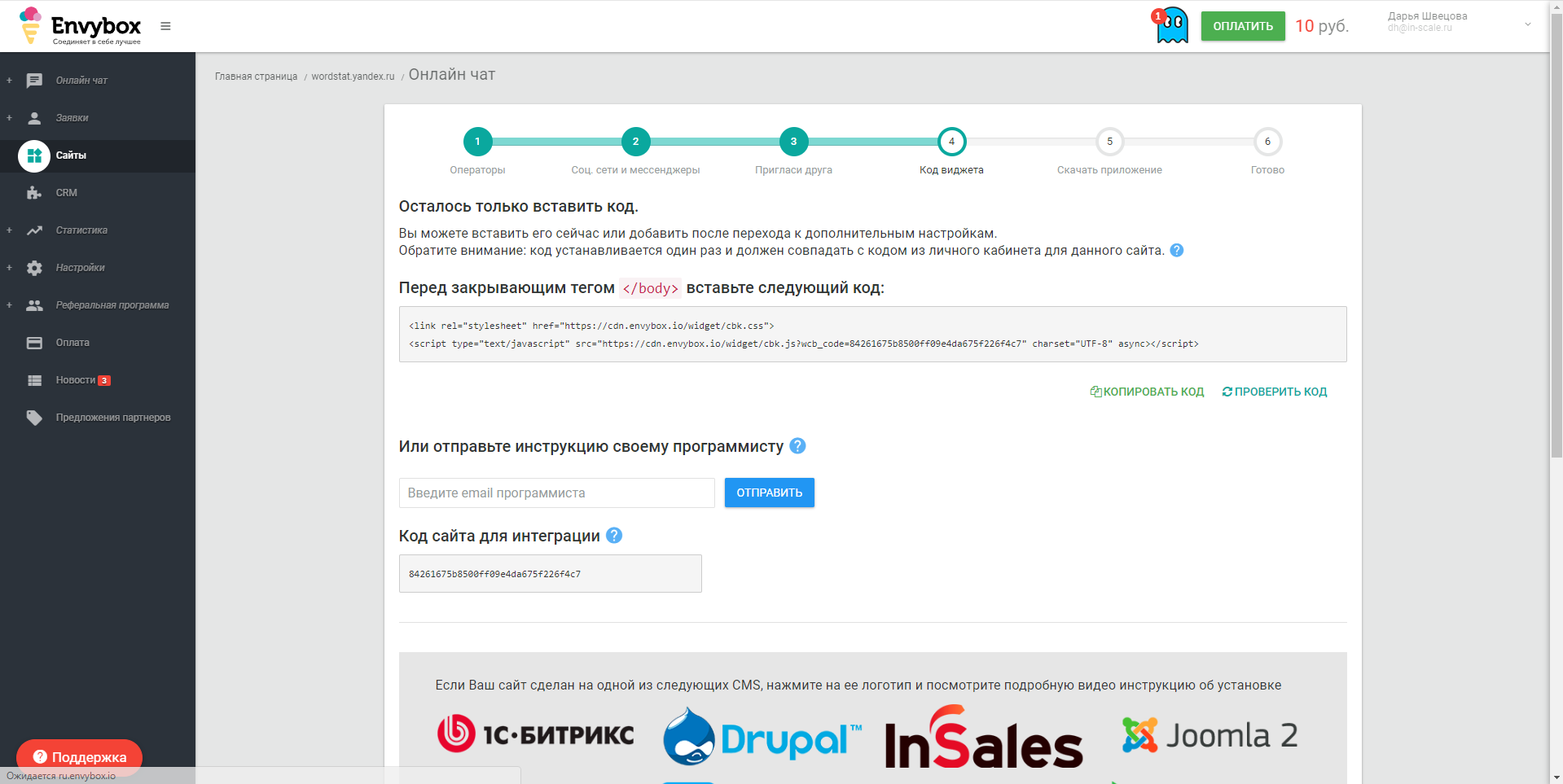Open 1С-Битрикс video instruction logo

point(535,734)
